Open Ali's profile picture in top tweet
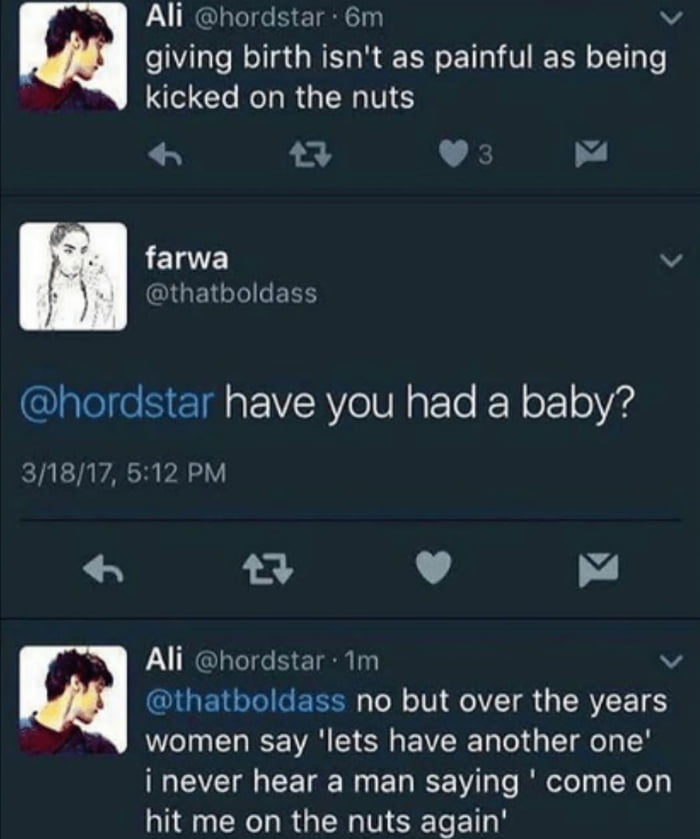Image resolution: width=700 pixels, height=839 pixels. 73,56
